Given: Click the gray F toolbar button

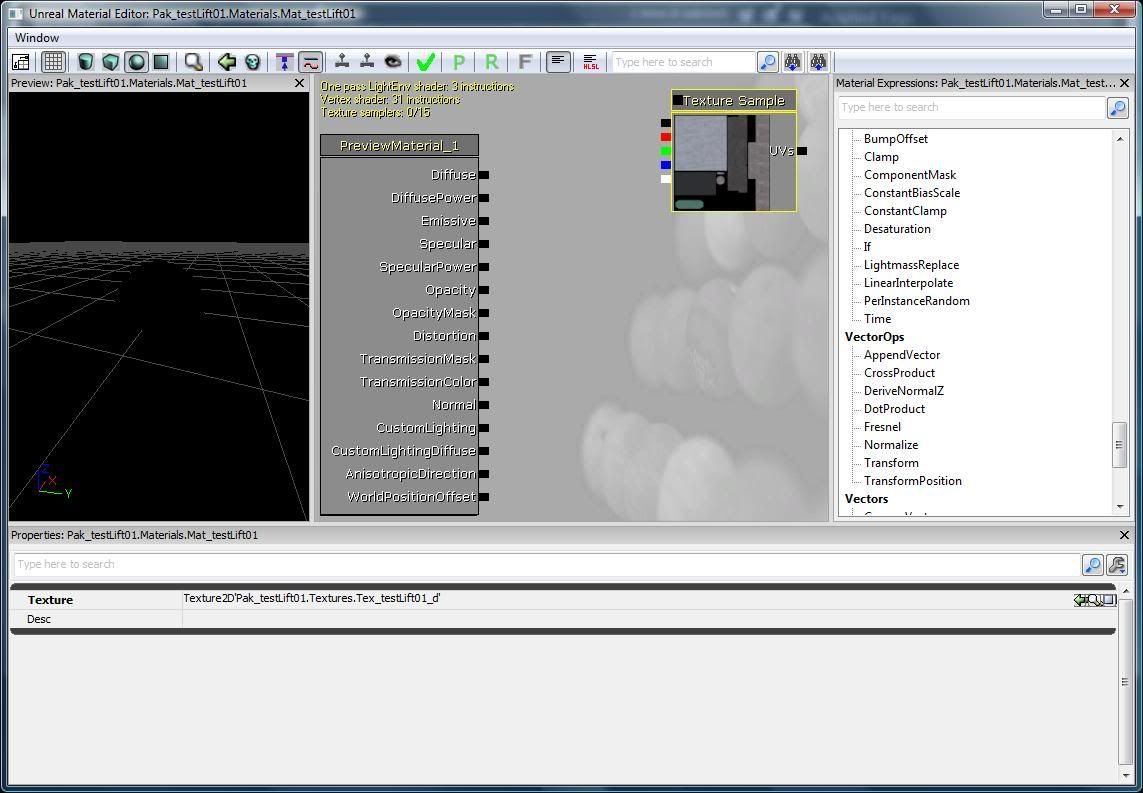Looking at the screenshot, I should [x=525, y=62].
